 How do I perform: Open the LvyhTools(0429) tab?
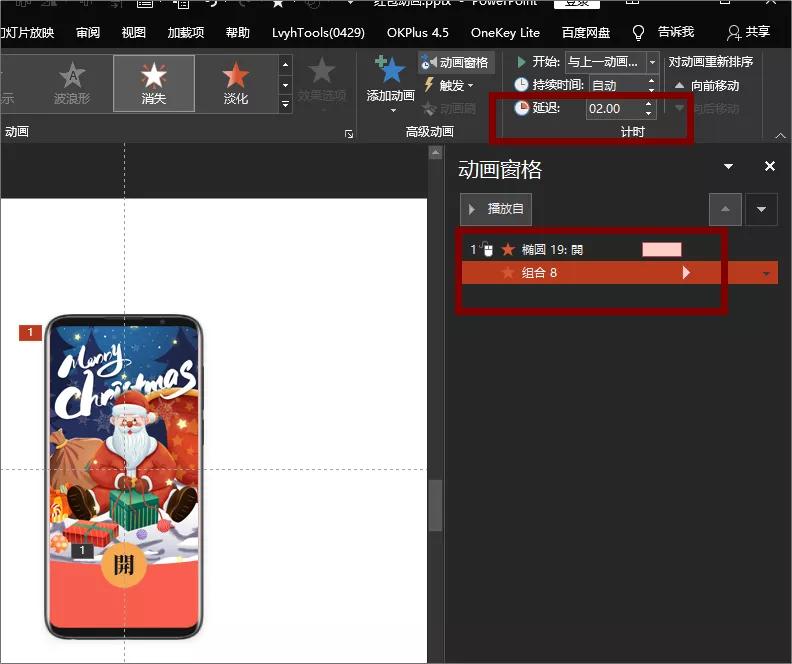click(318, 33)
